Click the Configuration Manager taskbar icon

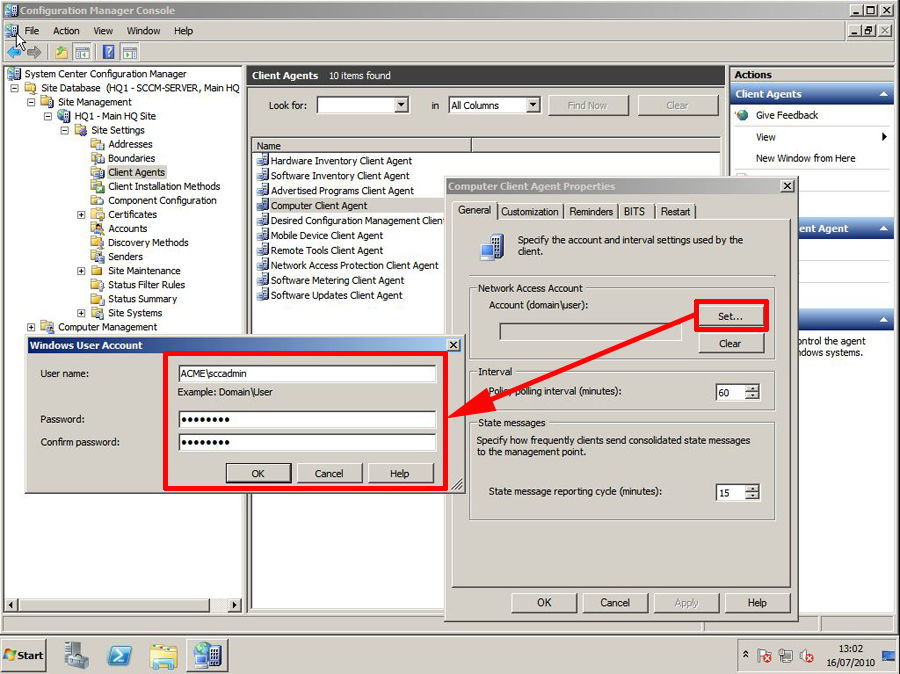(207, 654)
